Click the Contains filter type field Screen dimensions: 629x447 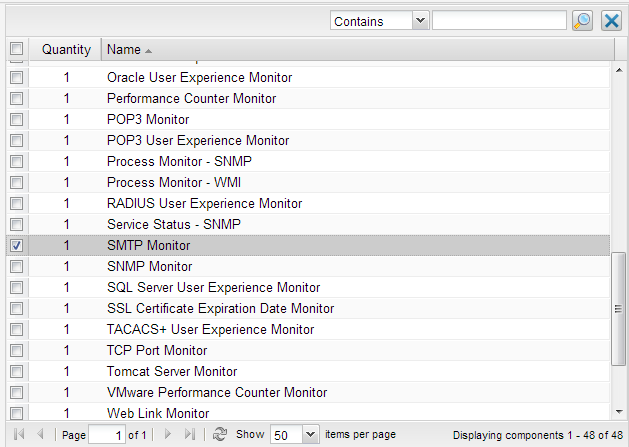point(371,20)
